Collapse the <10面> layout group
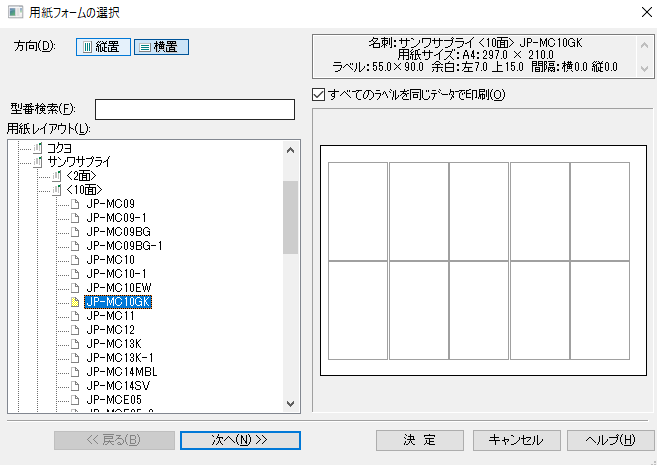This screenshot has height=465, width=657. click(x=57, y=189)
